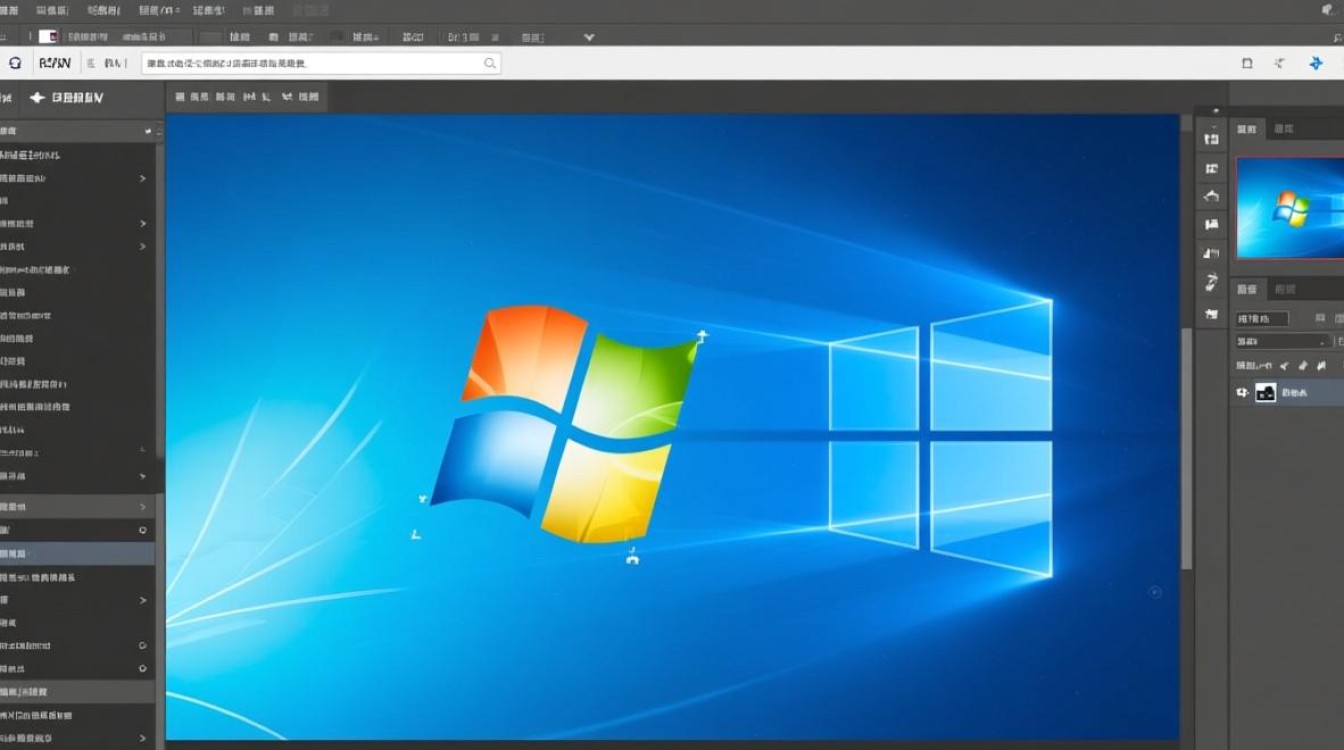
Task: Click the magnifier icon in the search bar
Action: 489,62
